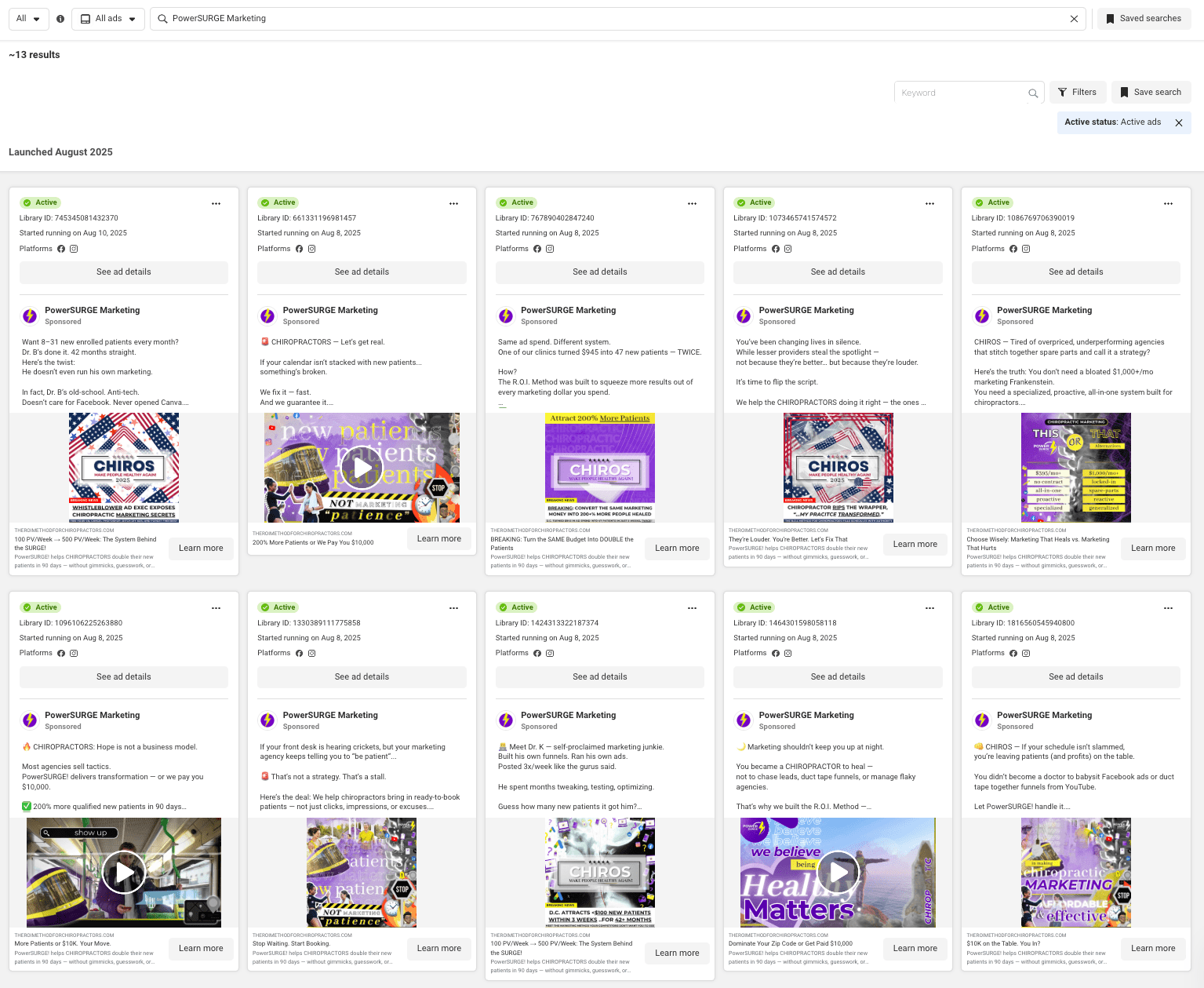Click the Instagram platform icon on ad 767890402847240

550,249
